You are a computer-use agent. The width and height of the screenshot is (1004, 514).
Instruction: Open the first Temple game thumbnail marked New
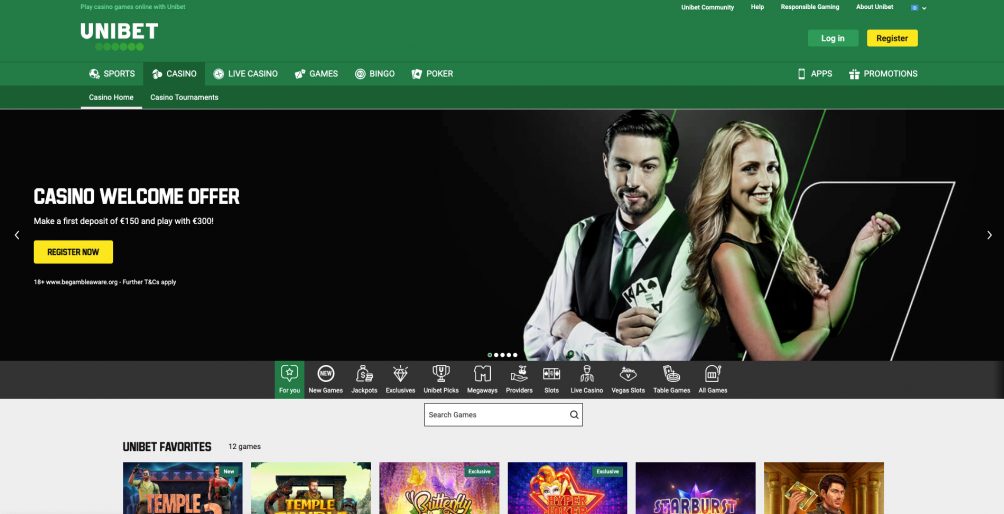coord(182,488)
